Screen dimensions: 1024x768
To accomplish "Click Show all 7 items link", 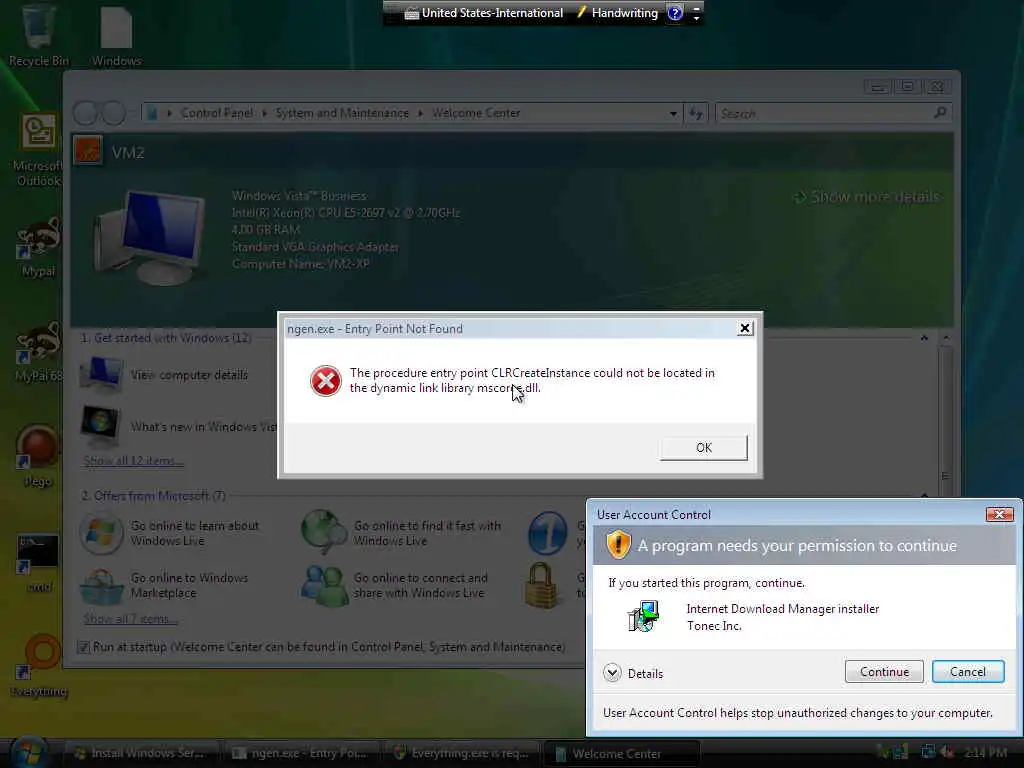I will (131, 619).
